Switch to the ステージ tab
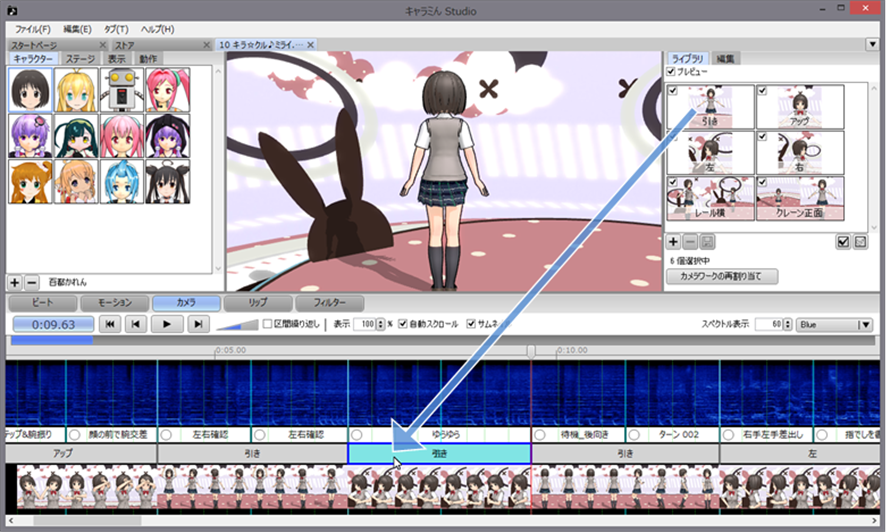886x532 pixels. [80, 59]
